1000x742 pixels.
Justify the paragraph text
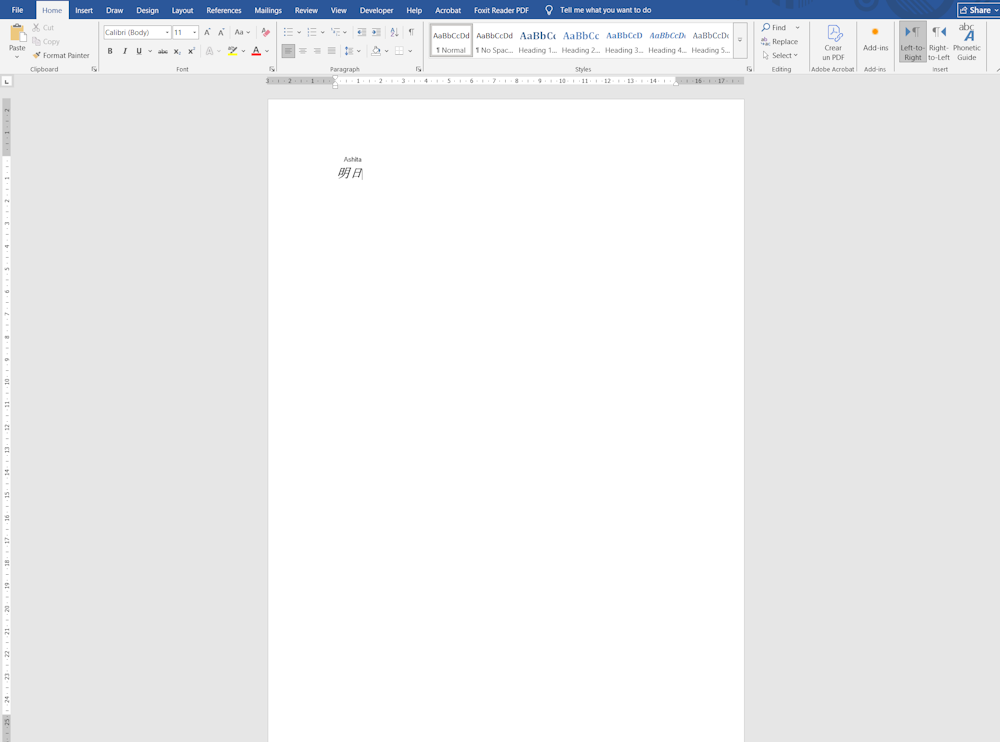tap(331, 51)
